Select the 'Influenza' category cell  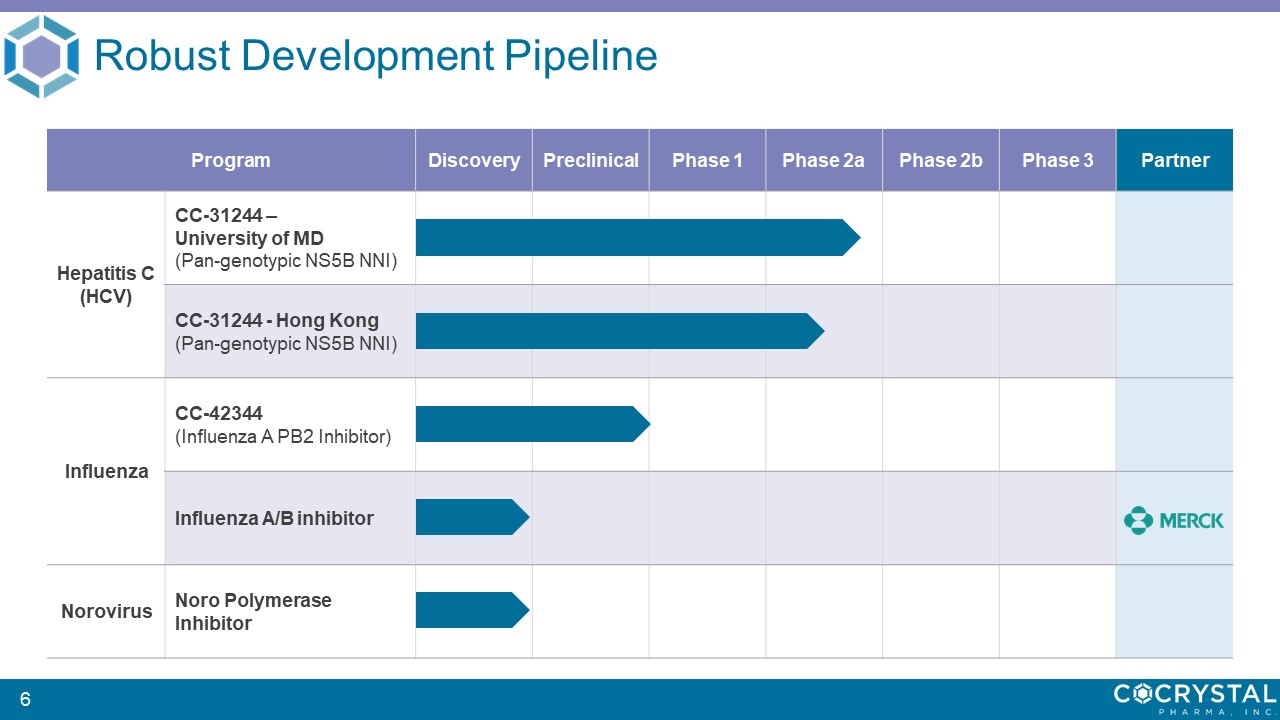tap(106, 471)
